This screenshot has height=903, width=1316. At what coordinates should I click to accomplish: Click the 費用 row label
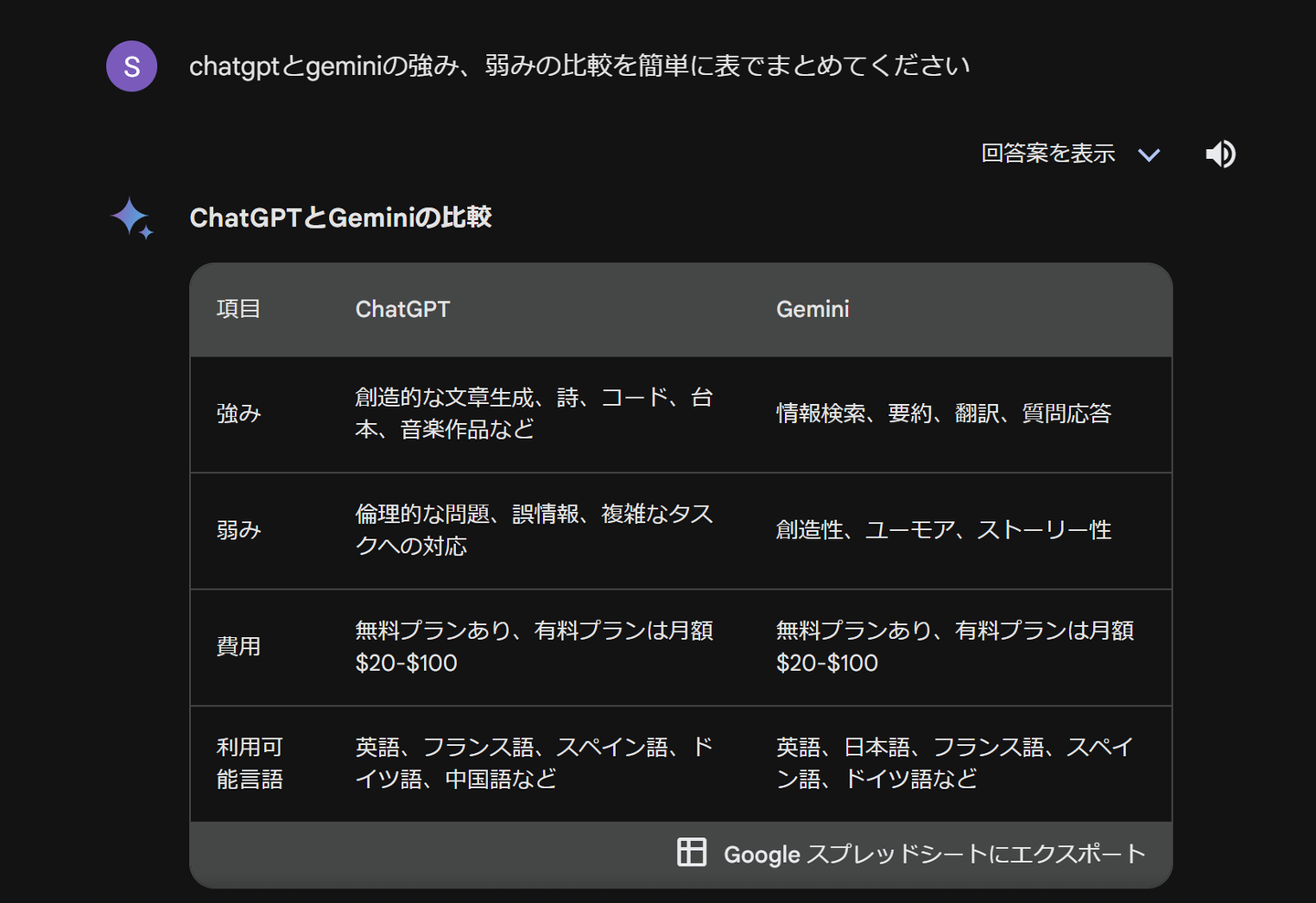[x=239, y=647]
